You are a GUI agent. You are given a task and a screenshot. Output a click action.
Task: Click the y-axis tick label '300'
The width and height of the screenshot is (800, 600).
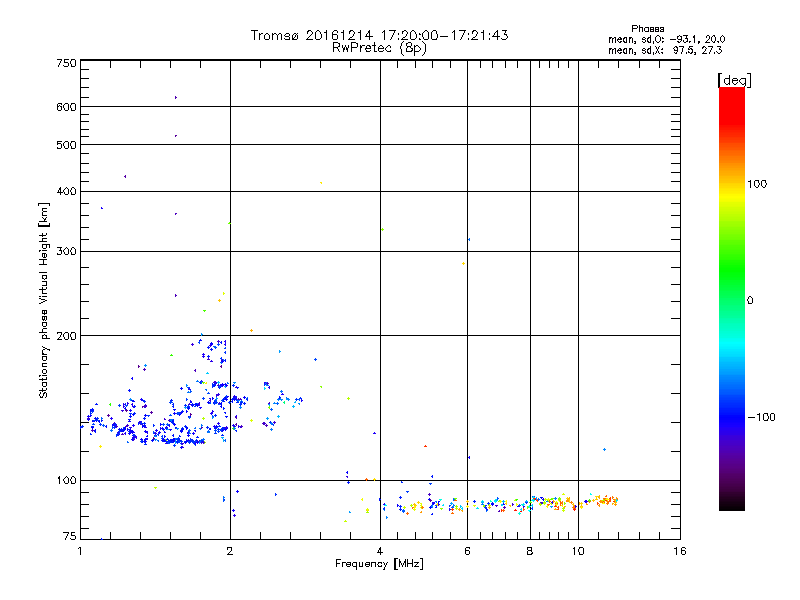pyautogui.click(x=66, y=252)
